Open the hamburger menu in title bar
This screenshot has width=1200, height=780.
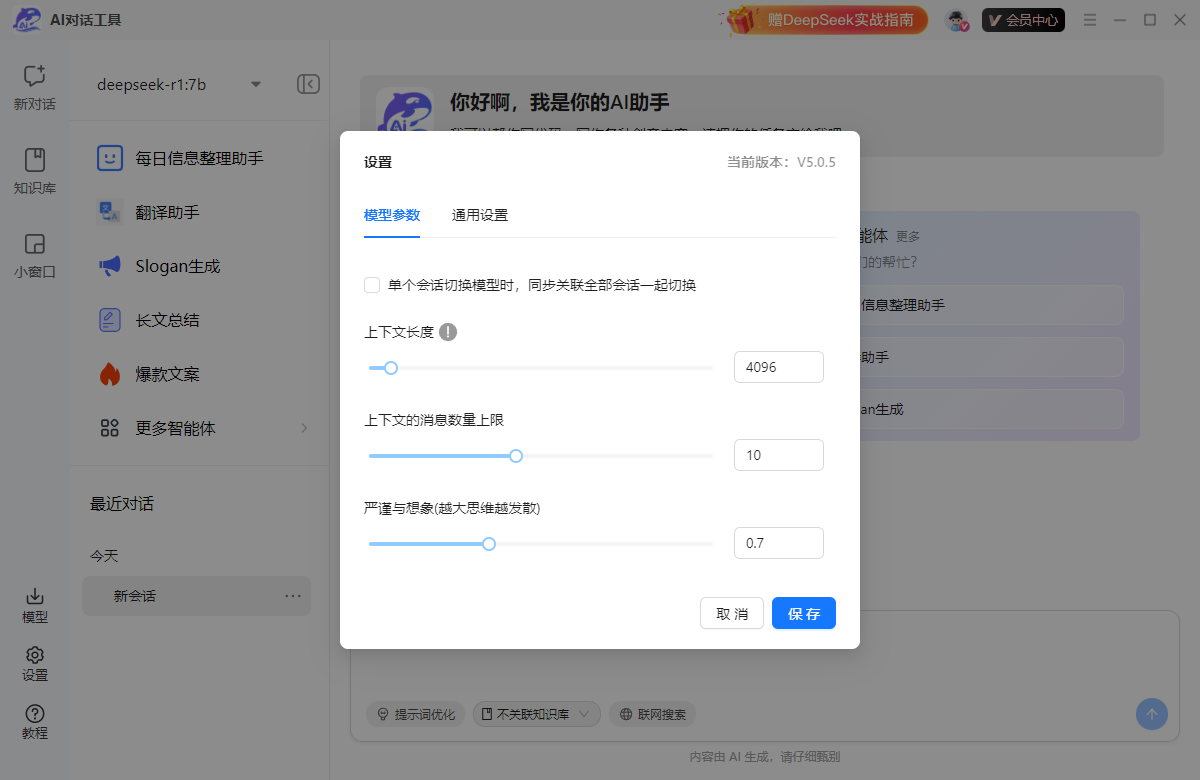pyautogui.click(x=1089, y=20)
